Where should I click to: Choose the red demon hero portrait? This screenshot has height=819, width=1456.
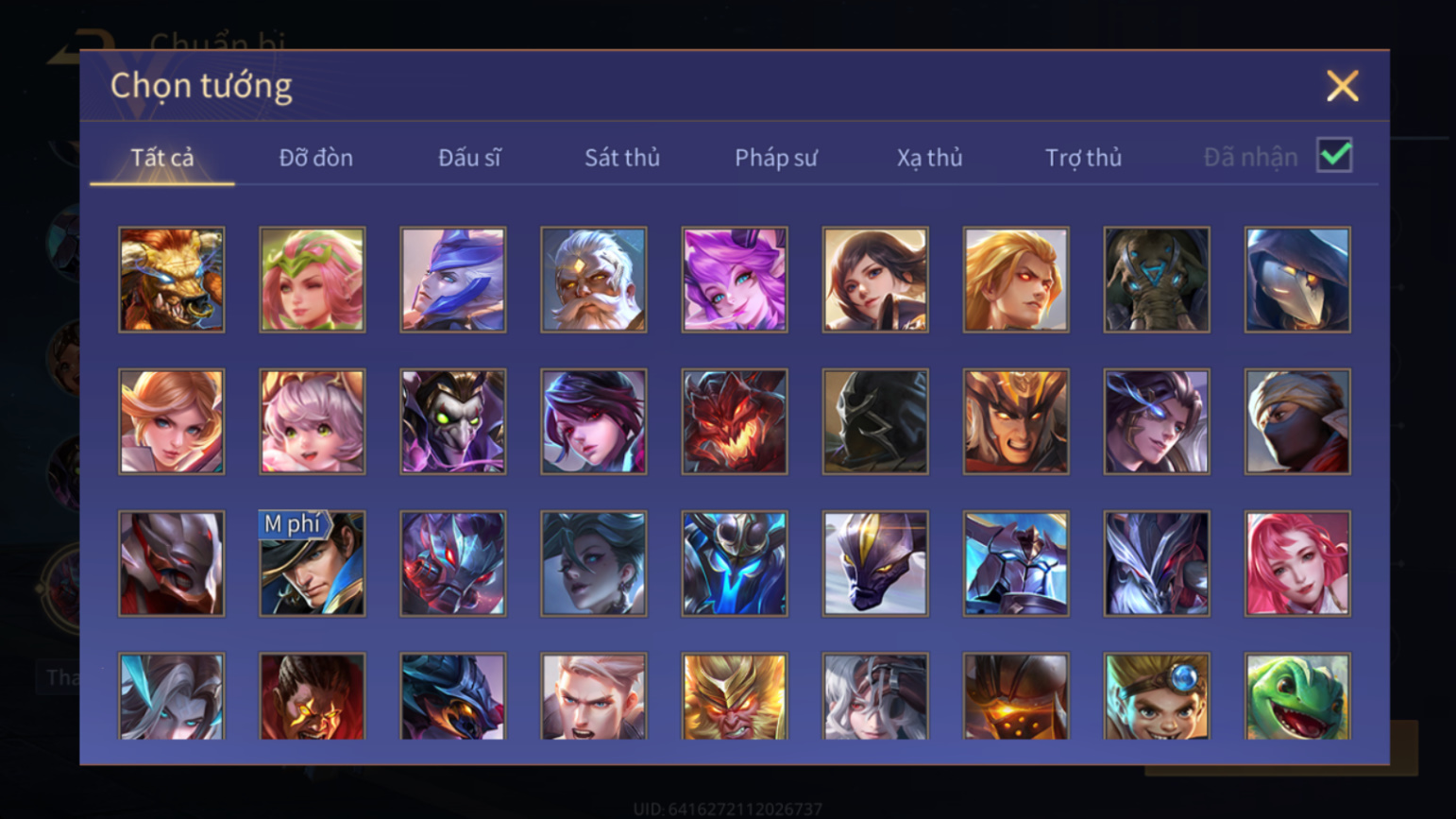point(735,421)
